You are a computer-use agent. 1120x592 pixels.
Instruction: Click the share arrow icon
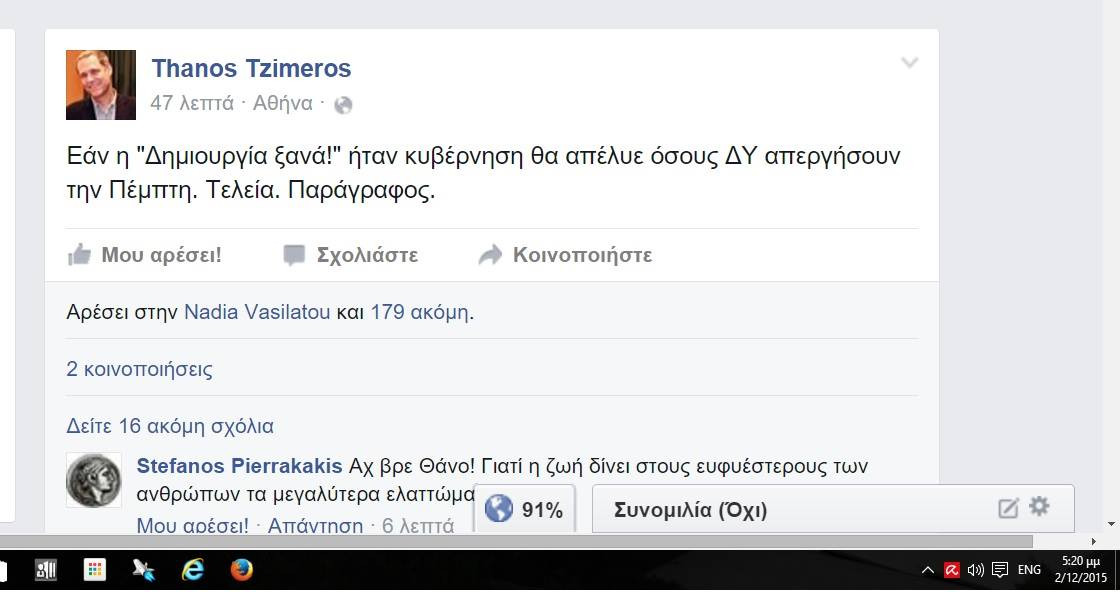point(490,254)
